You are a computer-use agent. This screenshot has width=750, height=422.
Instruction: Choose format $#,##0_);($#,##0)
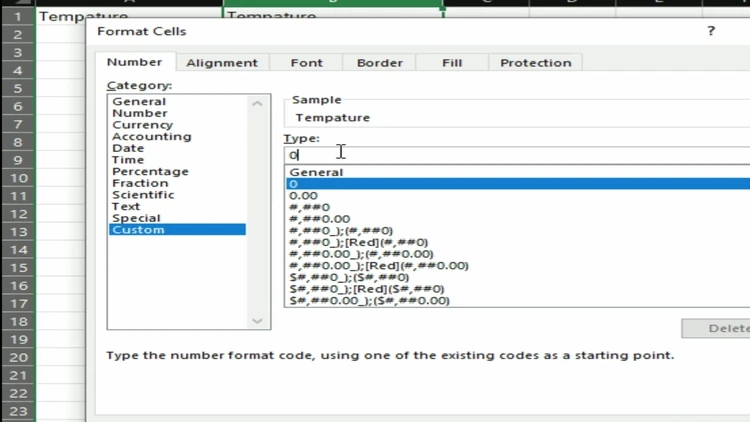point(518,277)
